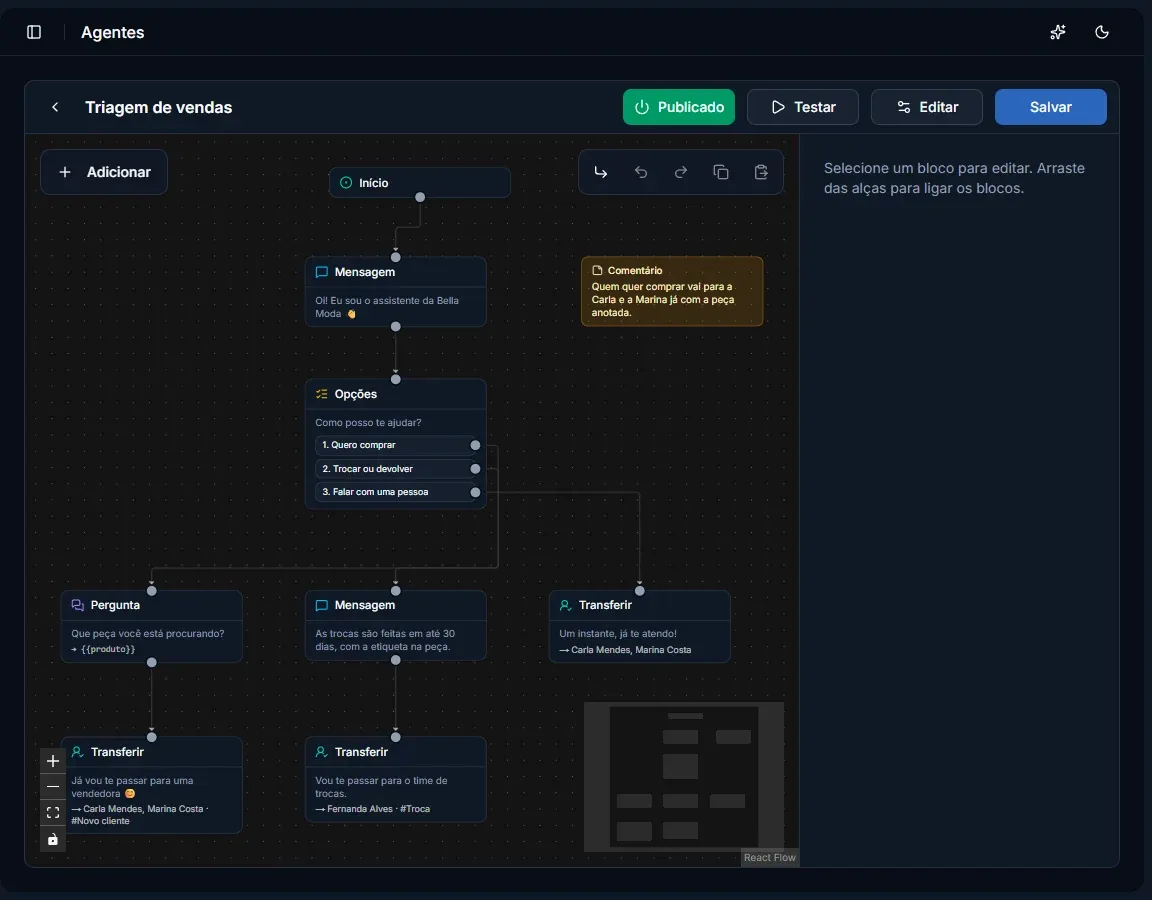1152x900 pixels.
Task: Click the Pergunta block bottom handle
Action: click(151, 662)
